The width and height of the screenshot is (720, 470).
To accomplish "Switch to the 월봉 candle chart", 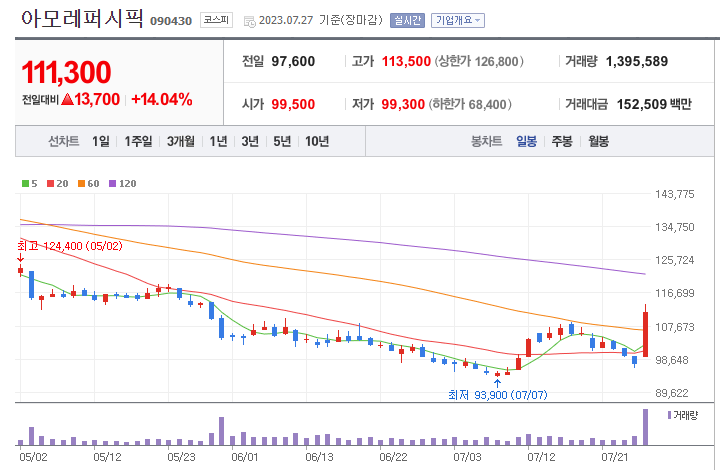I will [598, 141].
